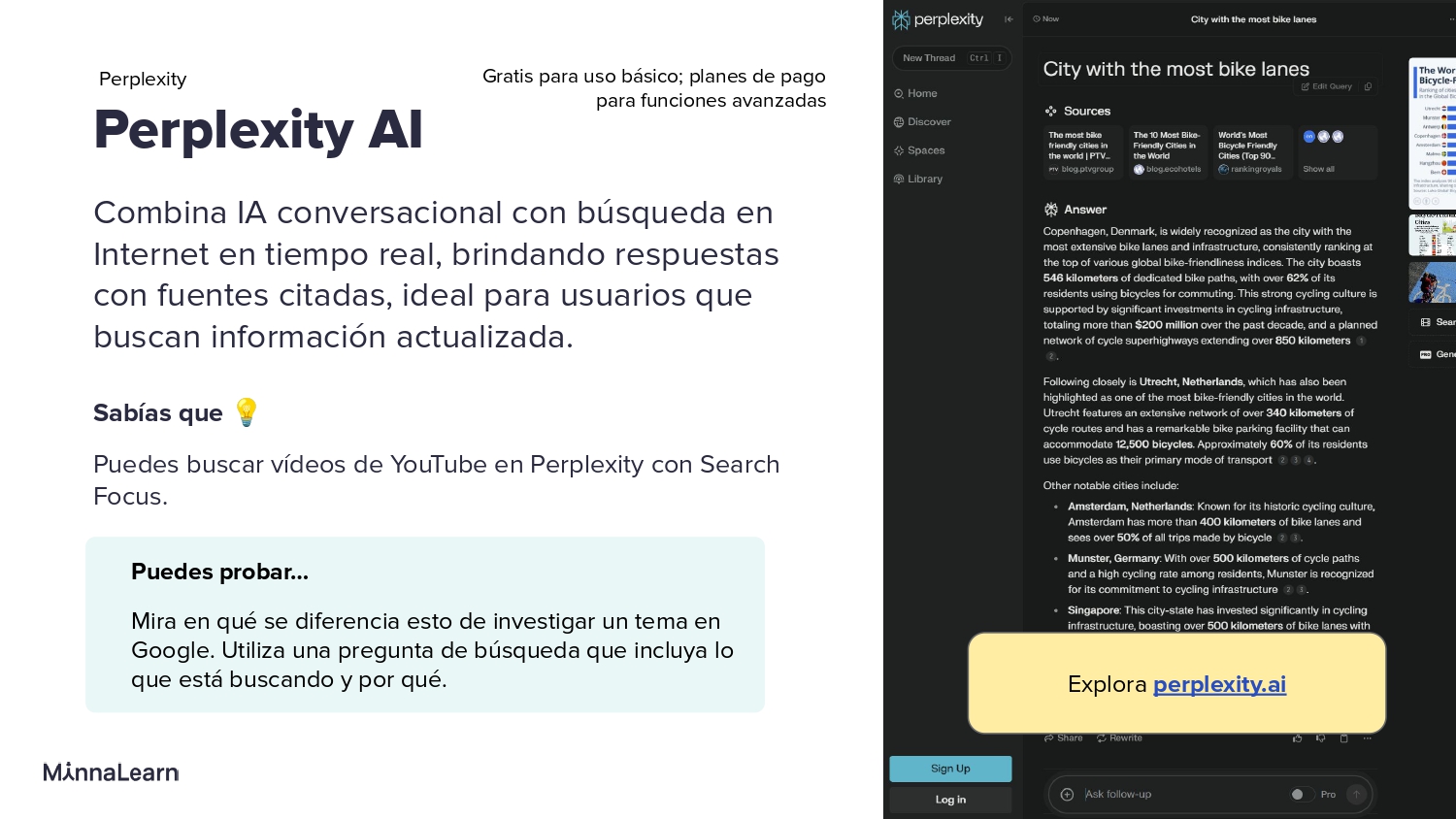Open the blog.ecohotels source card
This screenshot has height=819, width=1456.
click(1168, 152)
